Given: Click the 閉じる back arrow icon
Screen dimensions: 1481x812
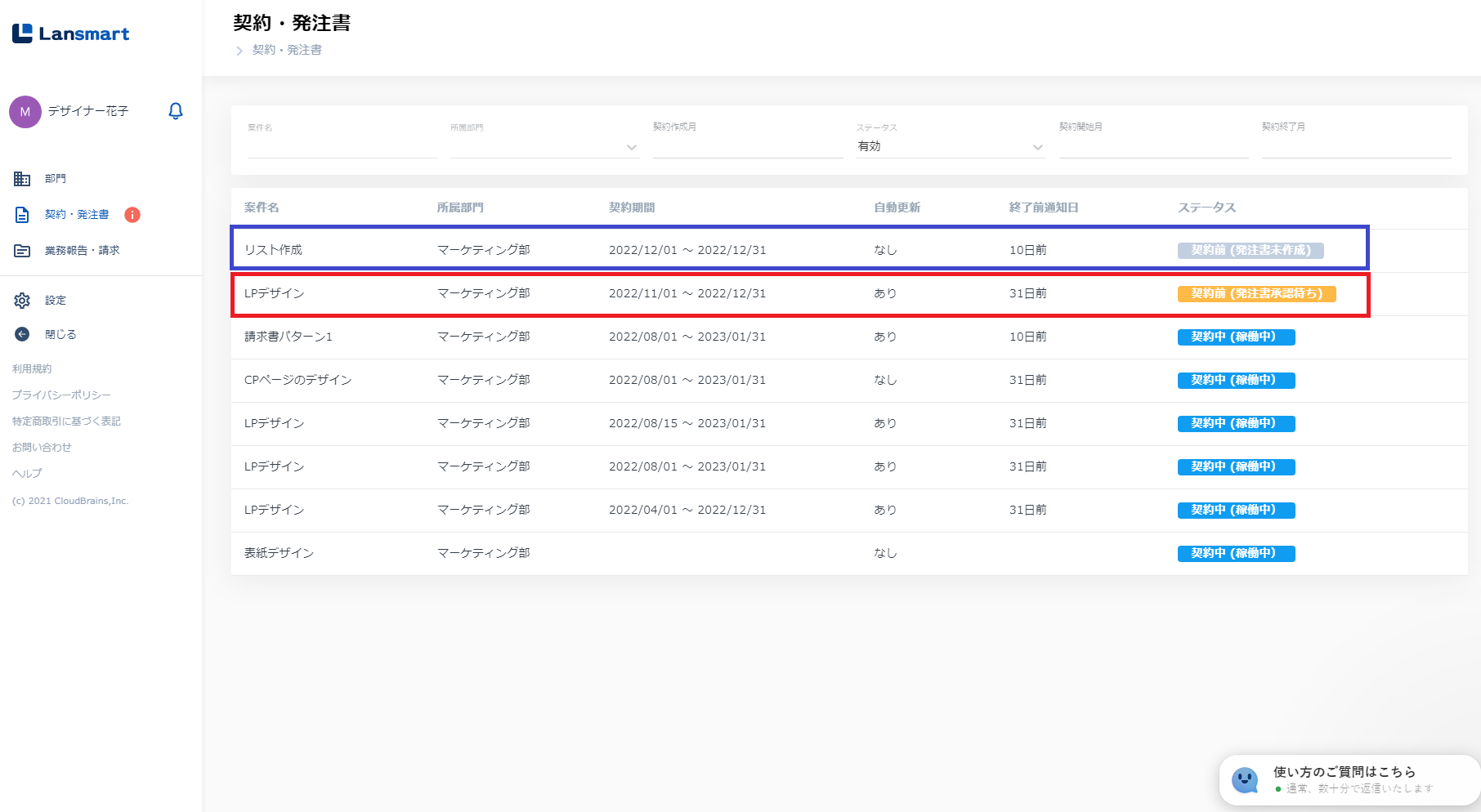Looking at the screenshot, I should (x=22, y=334).
